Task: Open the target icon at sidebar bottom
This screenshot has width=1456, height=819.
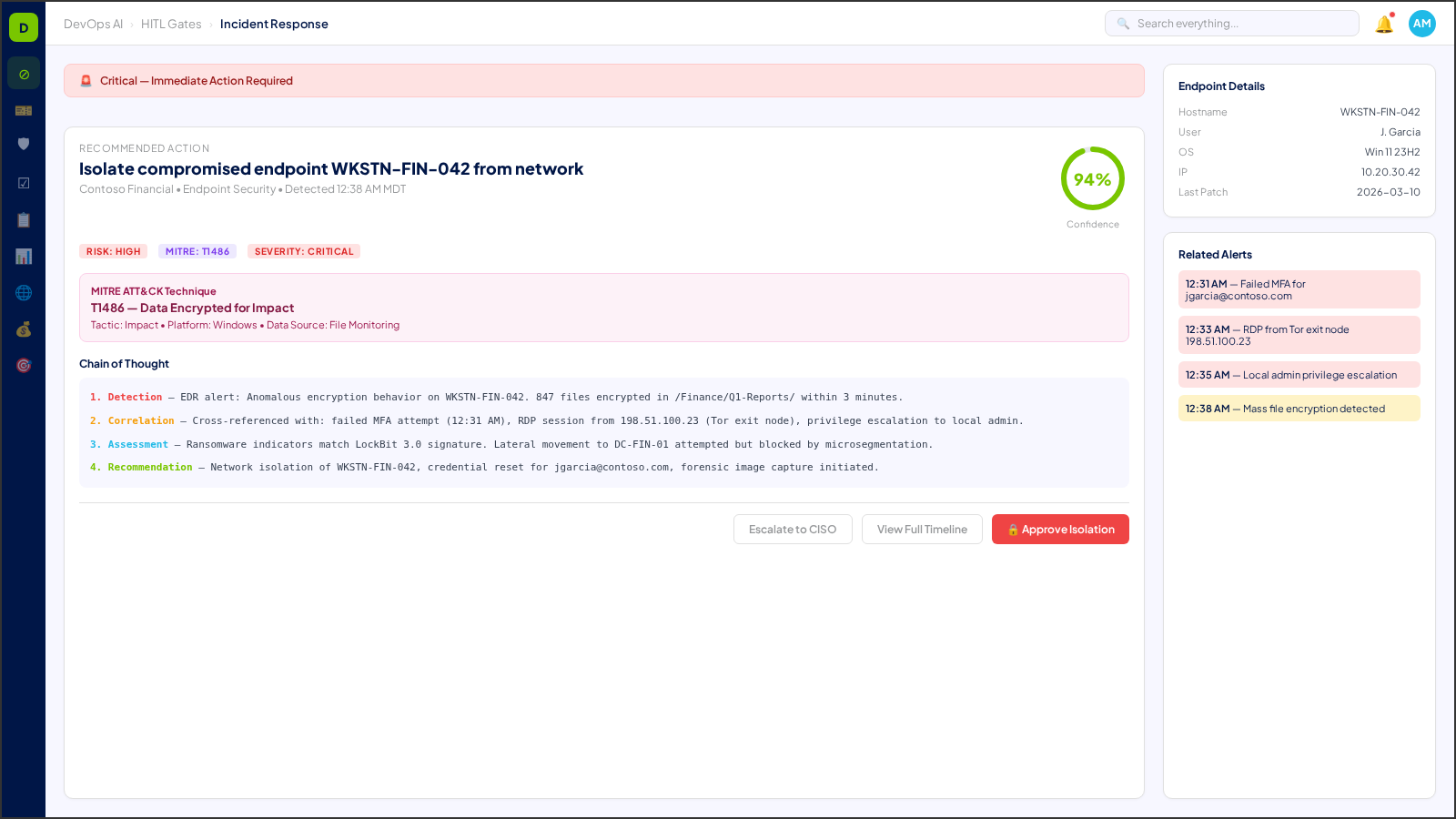Action: pos(23,365)
